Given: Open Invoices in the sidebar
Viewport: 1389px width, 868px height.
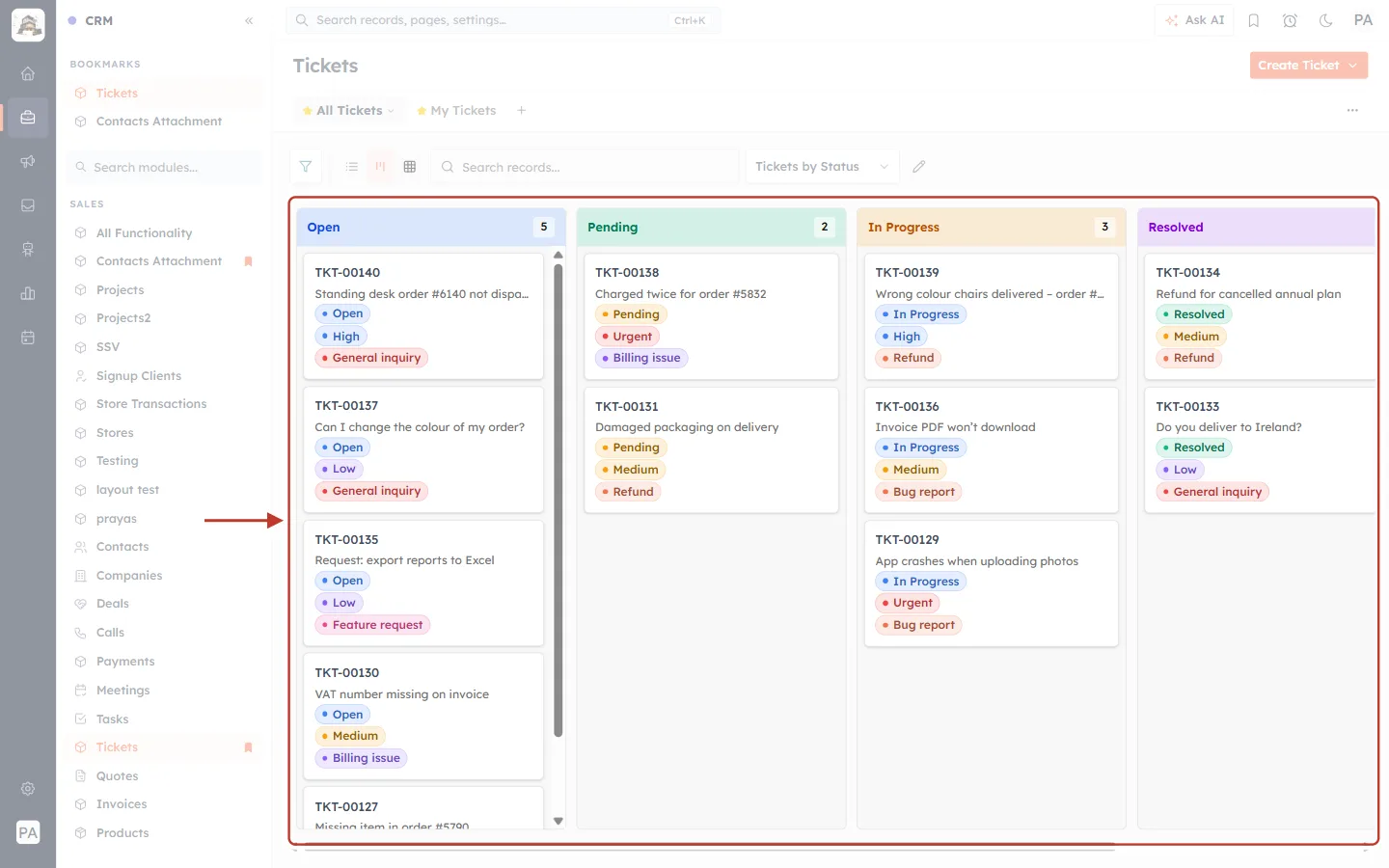Looking at the screenshot, I should [x=122, y=804].
